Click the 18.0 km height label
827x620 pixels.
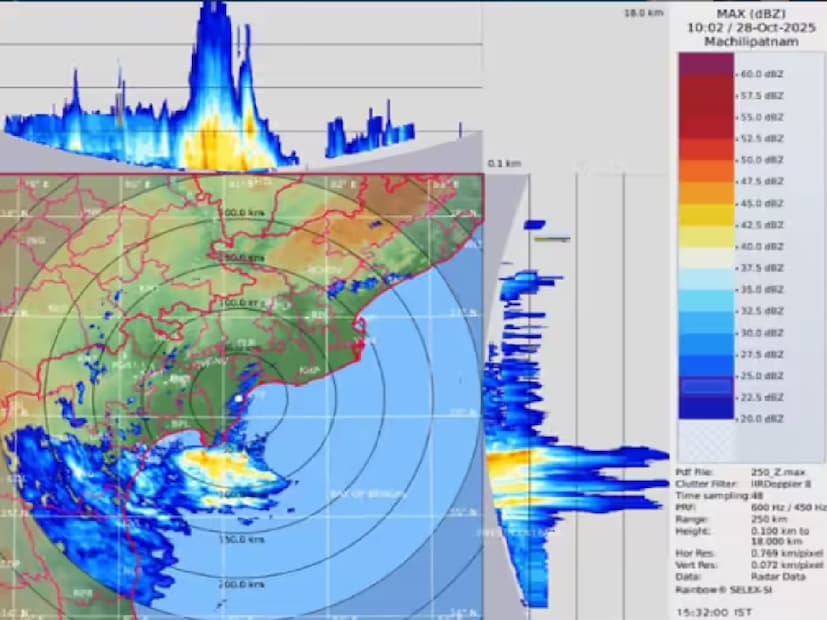643,13
